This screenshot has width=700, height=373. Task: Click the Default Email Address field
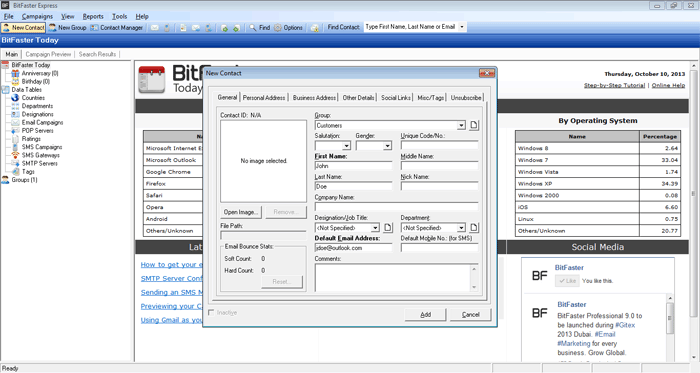coord(353,248)
